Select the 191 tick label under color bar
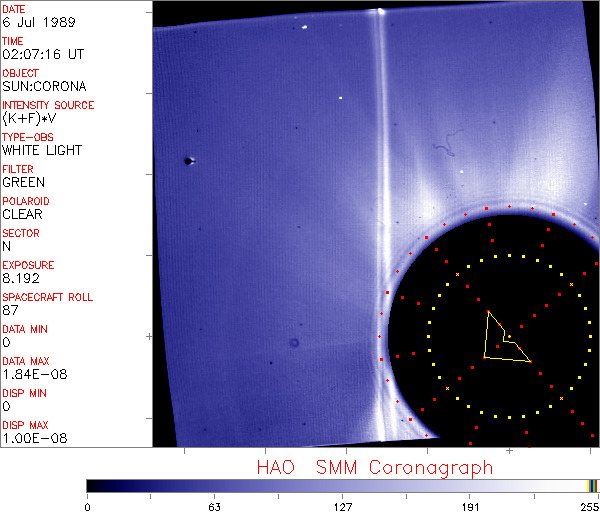The width and height of the screenshot is (600, 512). click(x=471, y=505)
